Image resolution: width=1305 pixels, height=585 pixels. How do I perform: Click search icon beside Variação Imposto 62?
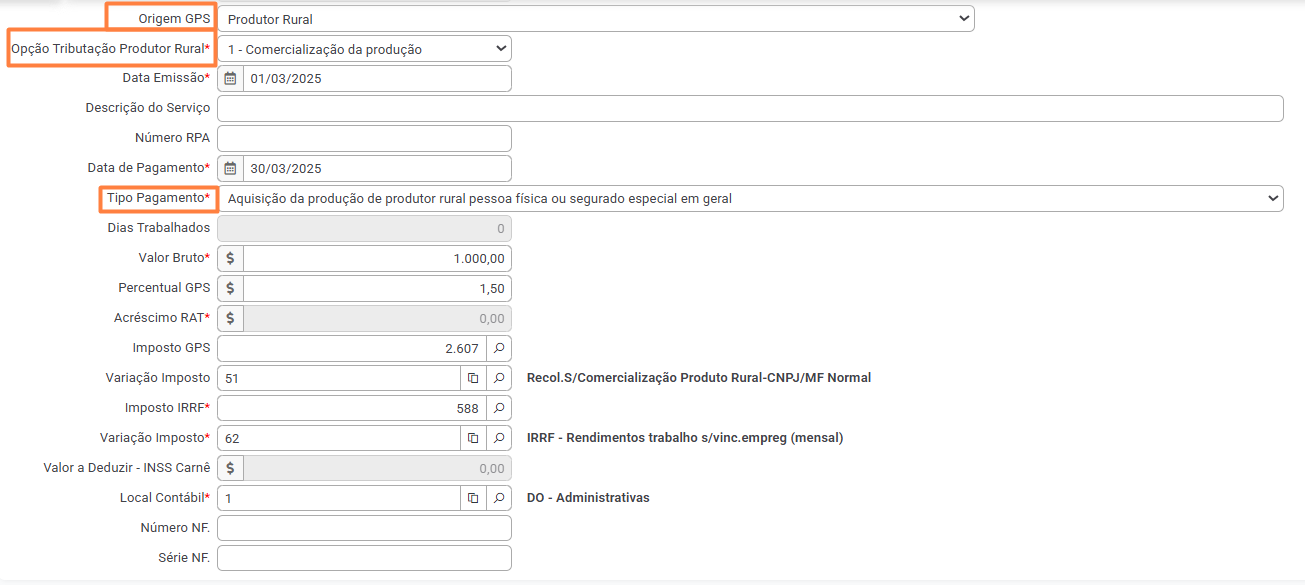[x=499, y=438]
